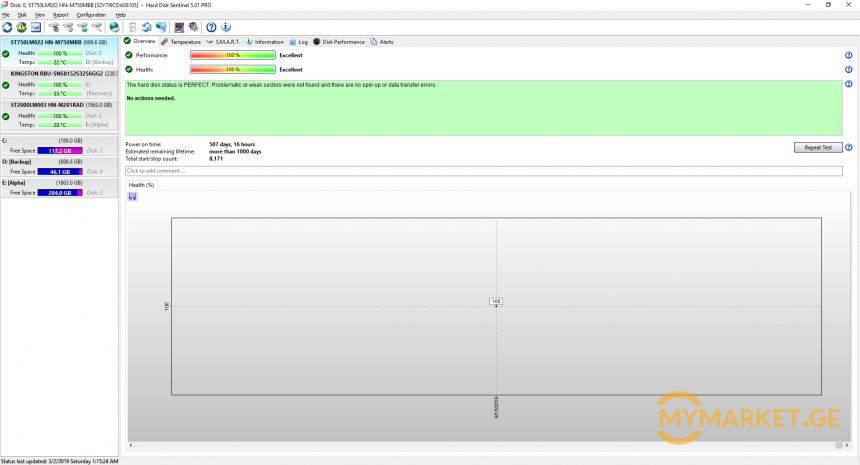Click the gray disk speaker toolbar icon
This screenshot has height=465, width=860.
click(194, 27)
